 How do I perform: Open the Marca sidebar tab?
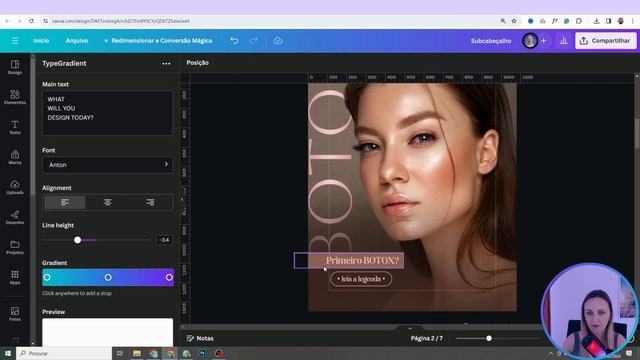pyautogui.click(x=15, y=157)
